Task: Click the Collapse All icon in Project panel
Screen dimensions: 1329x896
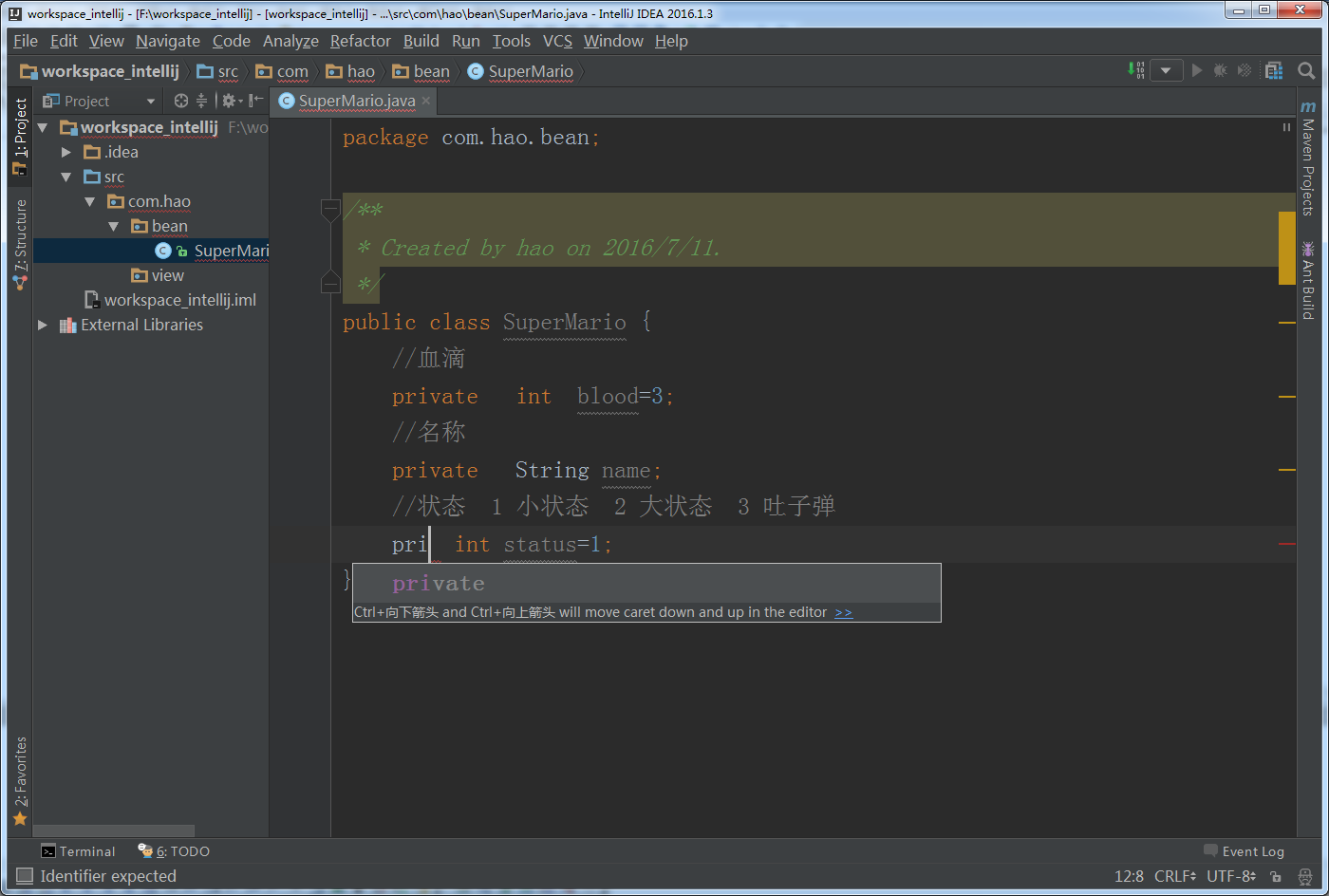Action: [201, 101]
